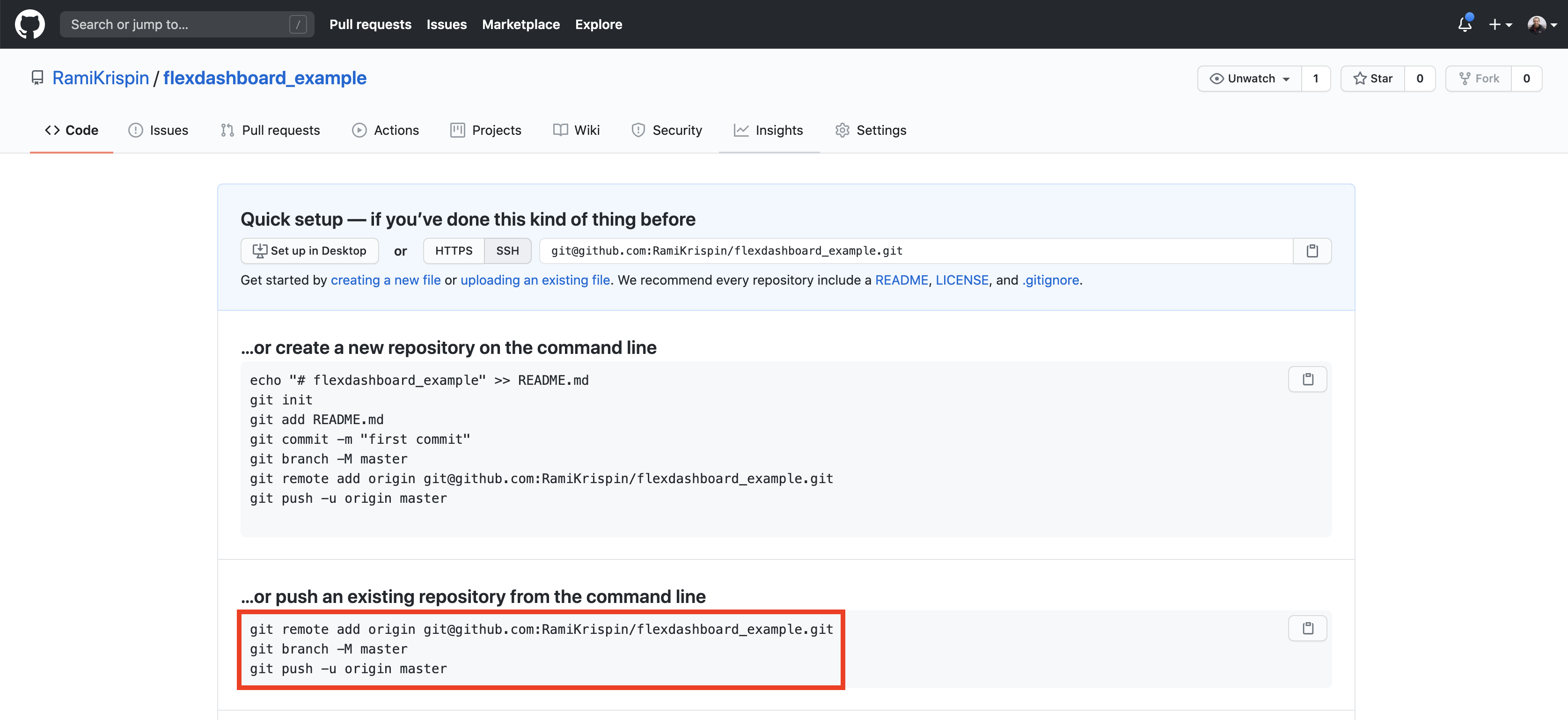
Task: Open the Security tab
Action: (667, 130)
